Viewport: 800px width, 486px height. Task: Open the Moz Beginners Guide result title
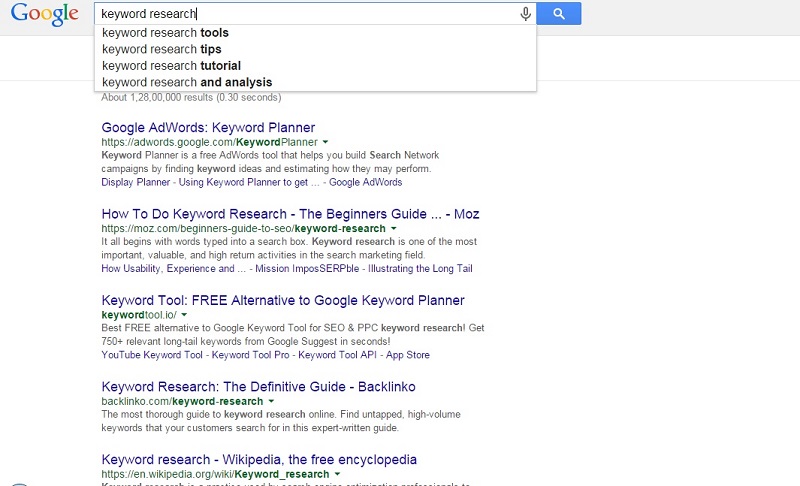(290, 214)
